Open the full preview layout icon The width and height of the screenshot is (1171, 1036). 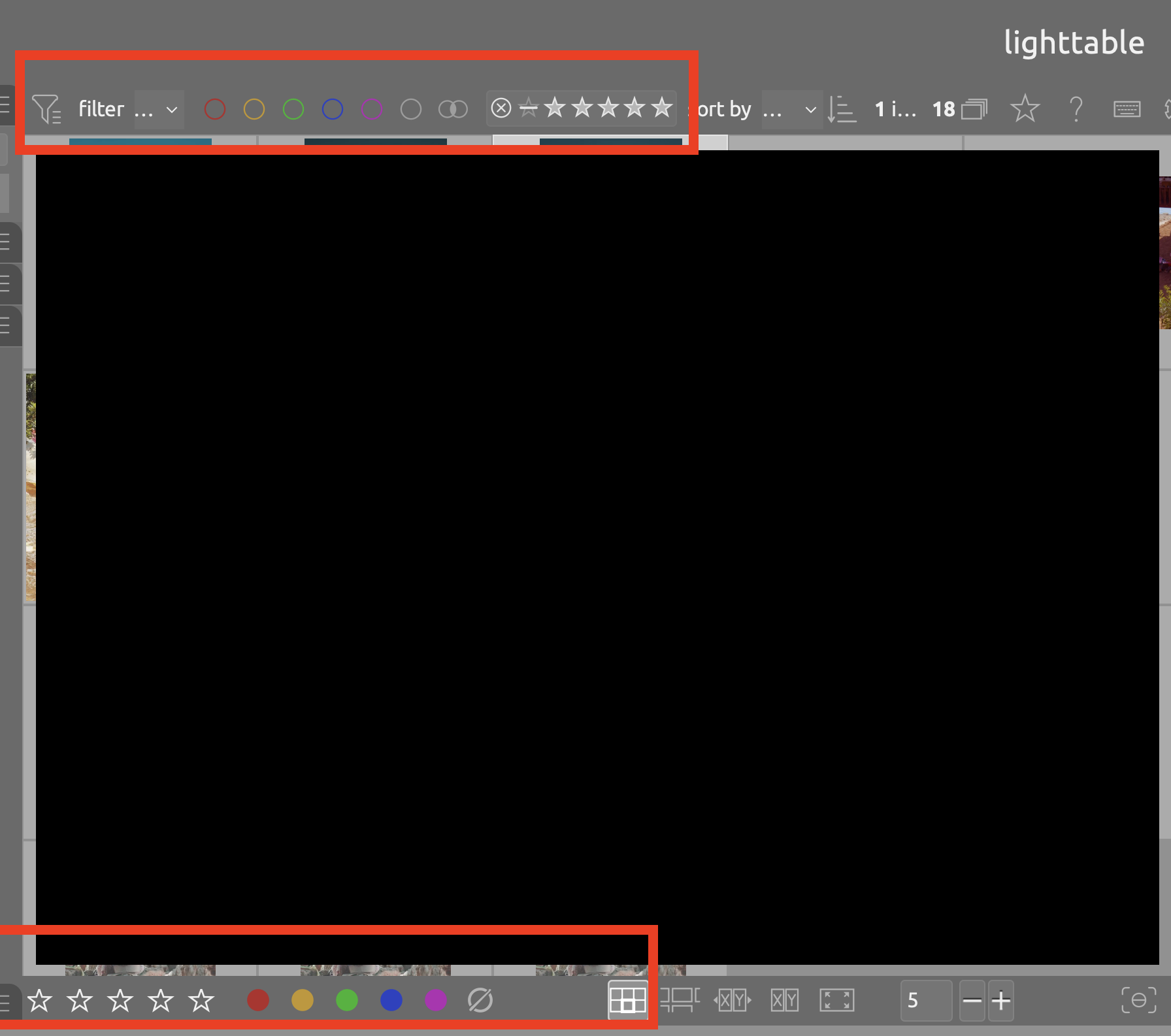(837, 1000)
